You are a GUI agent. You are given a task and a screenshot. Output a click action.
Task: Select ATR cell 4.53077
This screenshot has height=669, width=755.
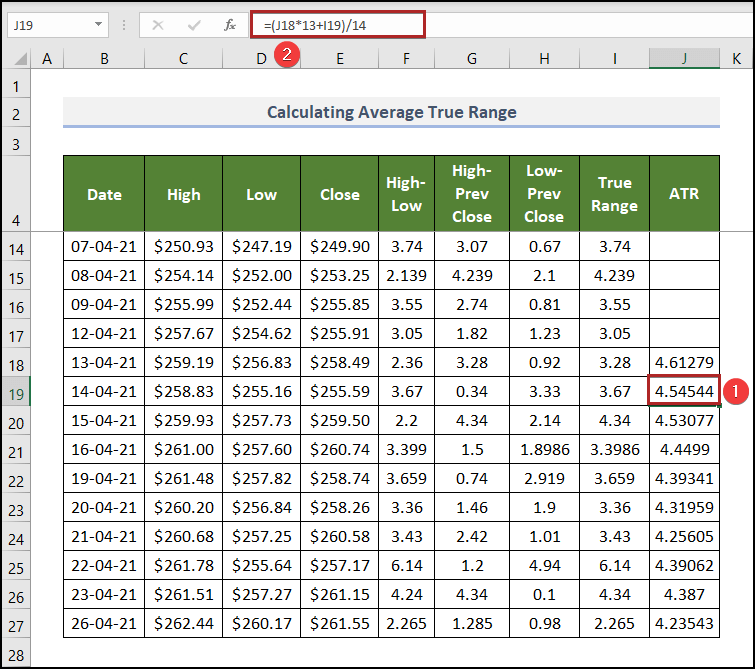684,420
